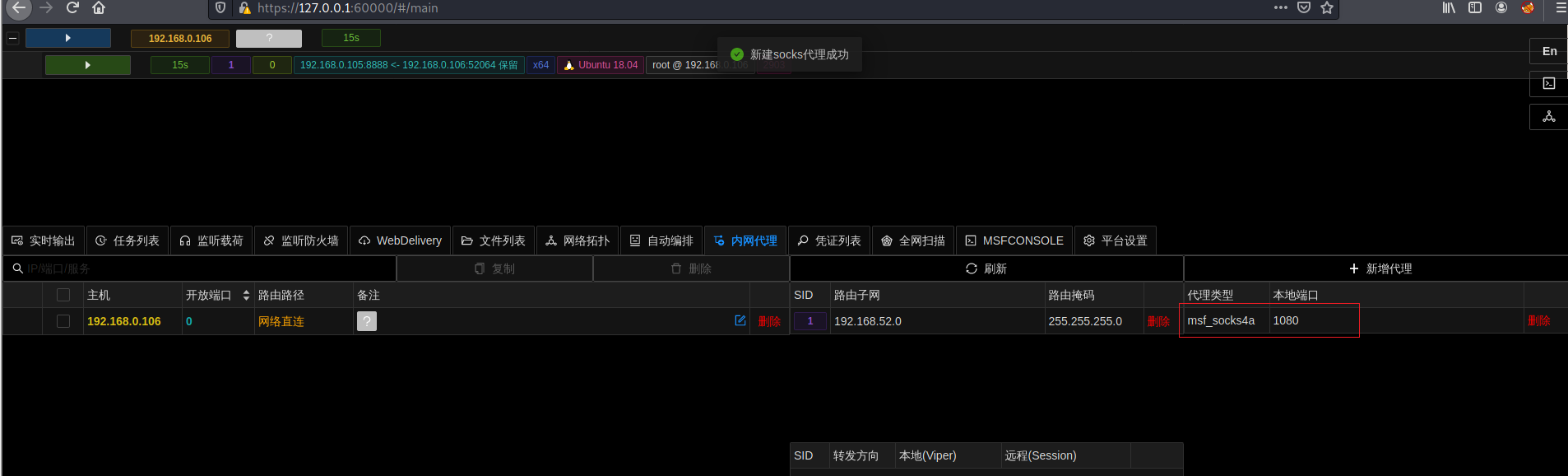Click the 新增代理 add proxy button

(1380, 268)
